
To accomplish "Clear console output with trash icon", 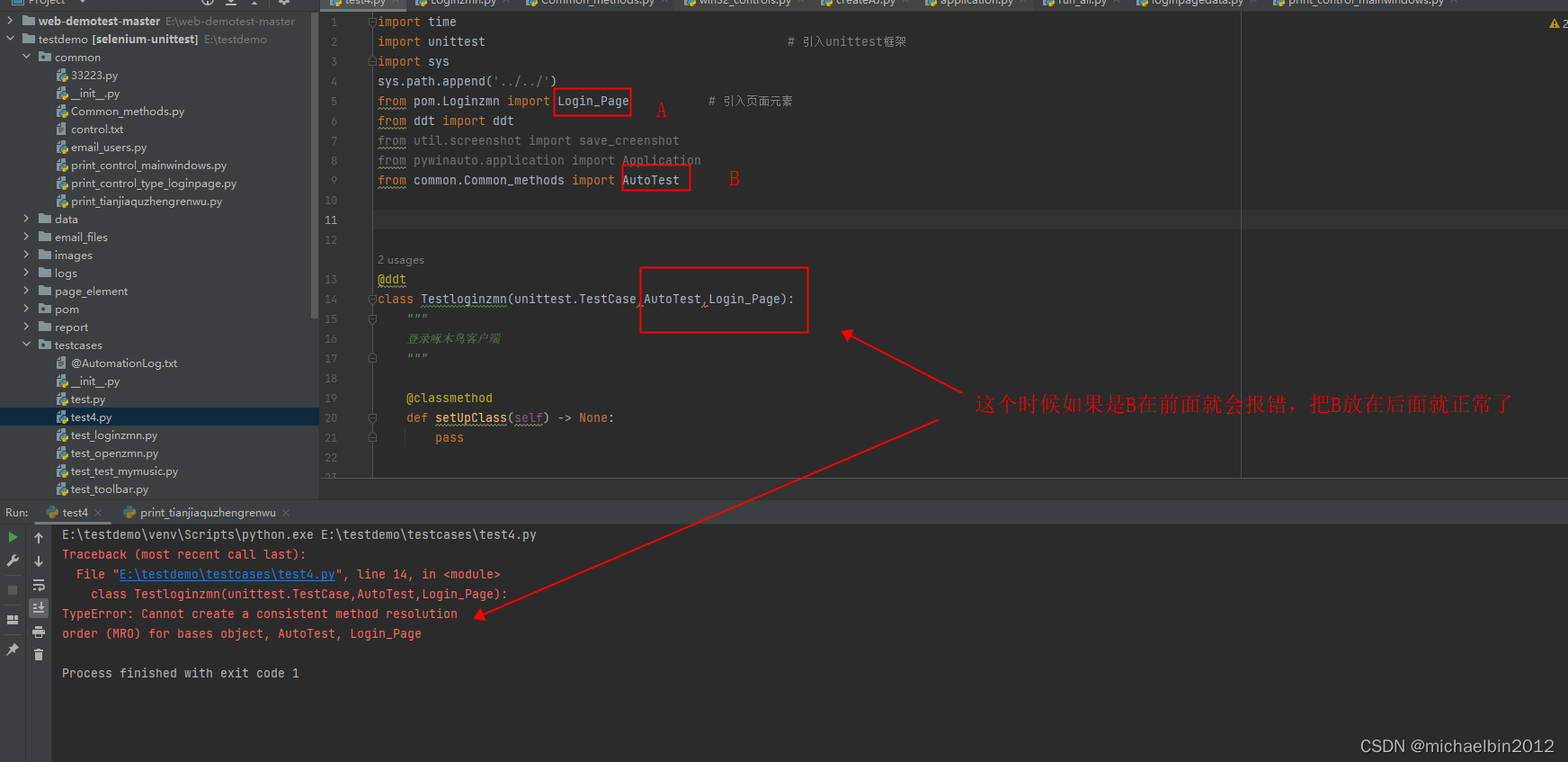I will coord(39,655).
